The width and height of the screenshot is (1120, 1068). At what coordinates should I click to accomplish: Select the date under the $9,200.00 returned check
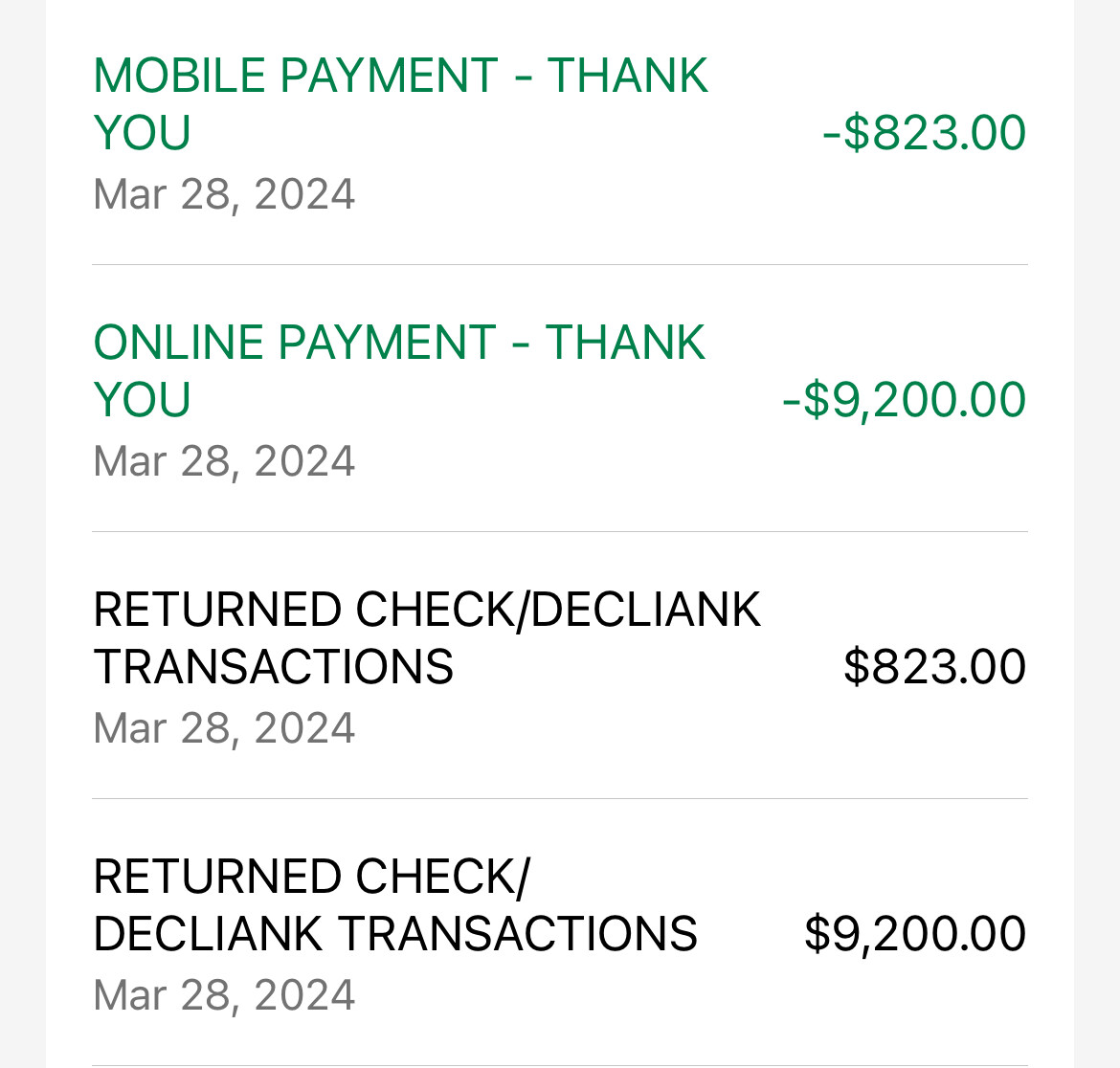224,995
